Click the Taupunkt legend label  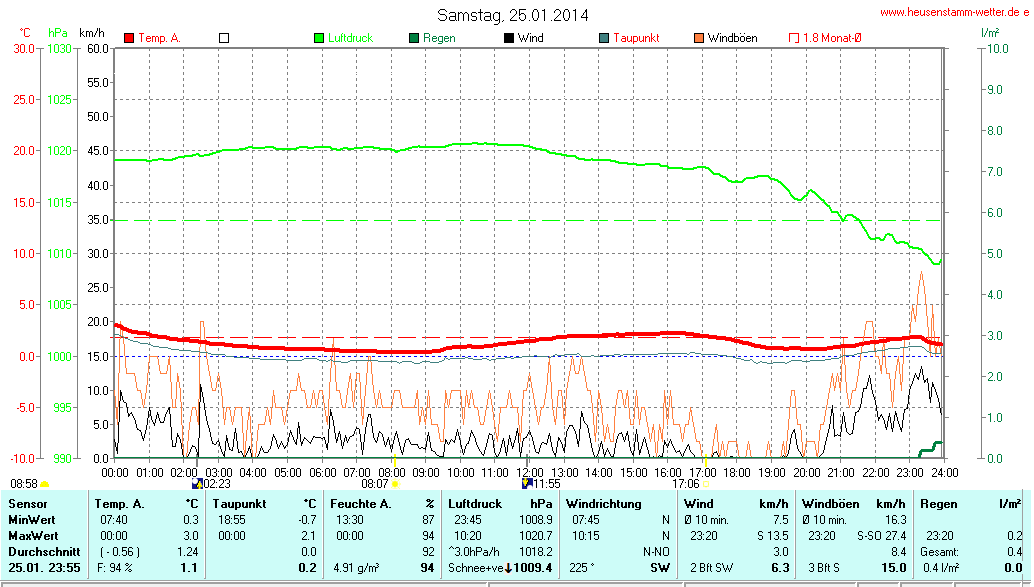tap(636, 38)
